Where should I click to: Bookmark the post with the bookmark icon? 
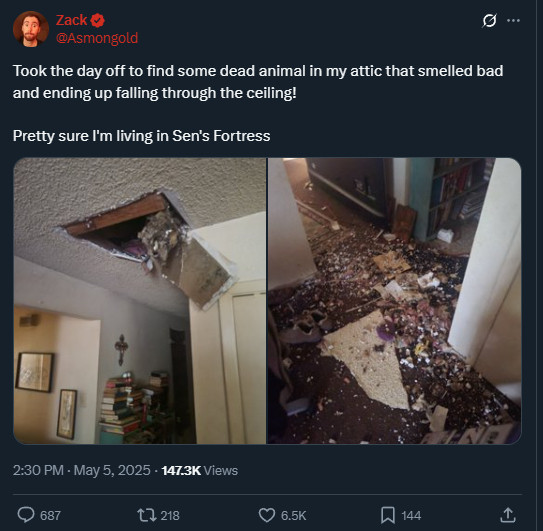(388, 515)
